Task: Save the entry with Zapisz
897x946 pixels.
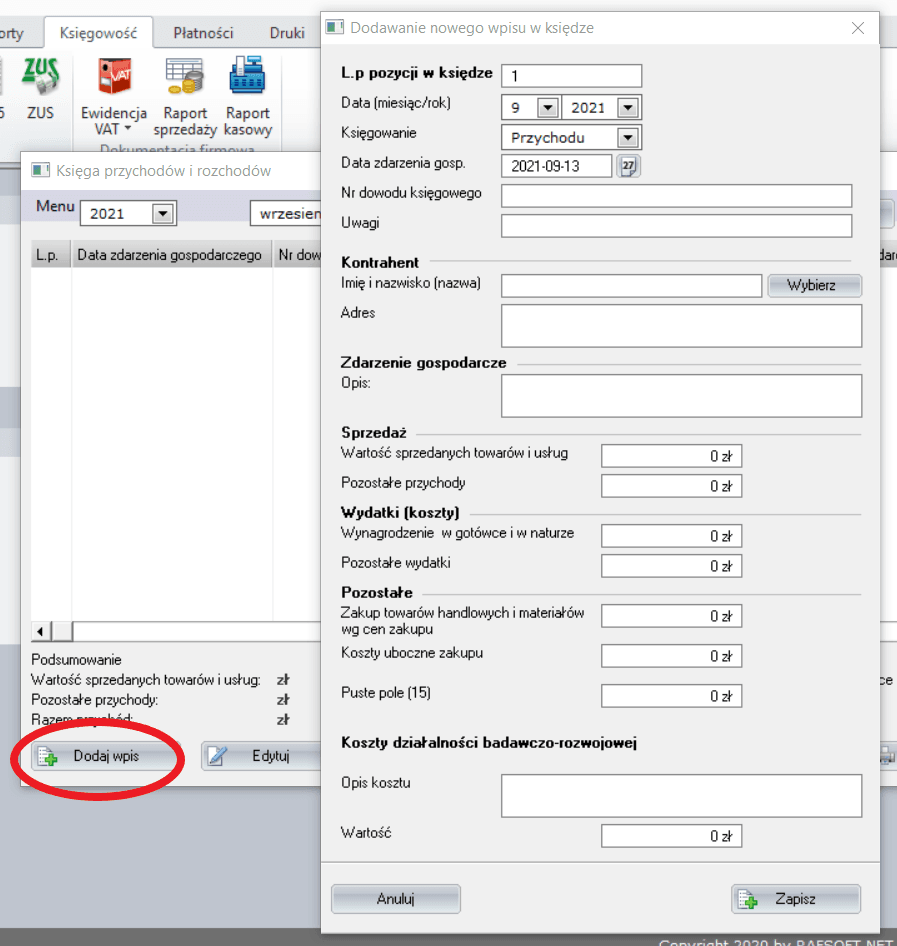Action: coord(795,899)
